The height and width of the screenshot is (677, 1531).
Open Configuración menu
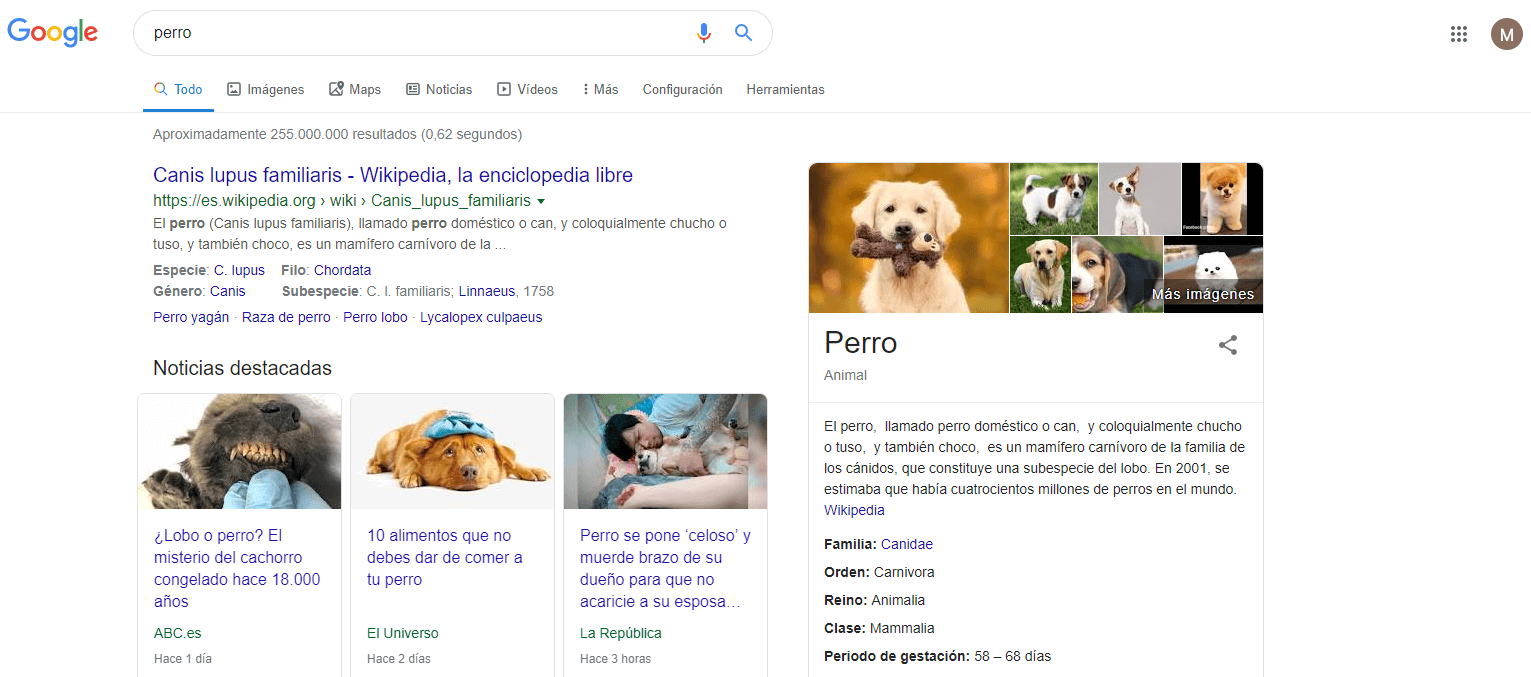682,89
